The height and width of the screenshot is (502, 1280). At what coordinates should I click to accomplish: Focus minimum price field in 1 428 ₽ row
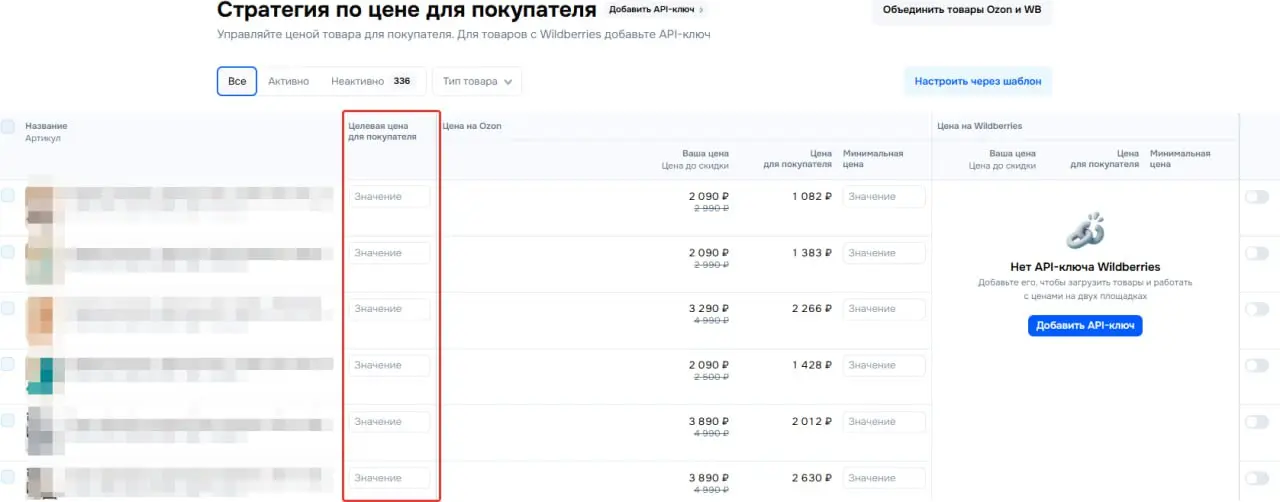tap(884, 366)
